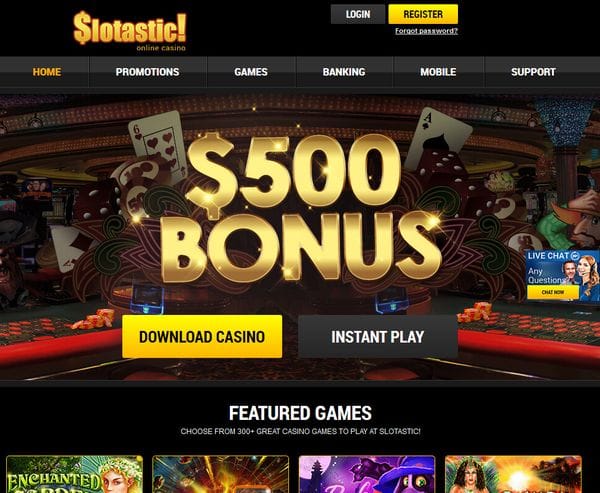Click the CHAT NOW button in live chat
Screen dimensions: 600x493
[553, 292]
